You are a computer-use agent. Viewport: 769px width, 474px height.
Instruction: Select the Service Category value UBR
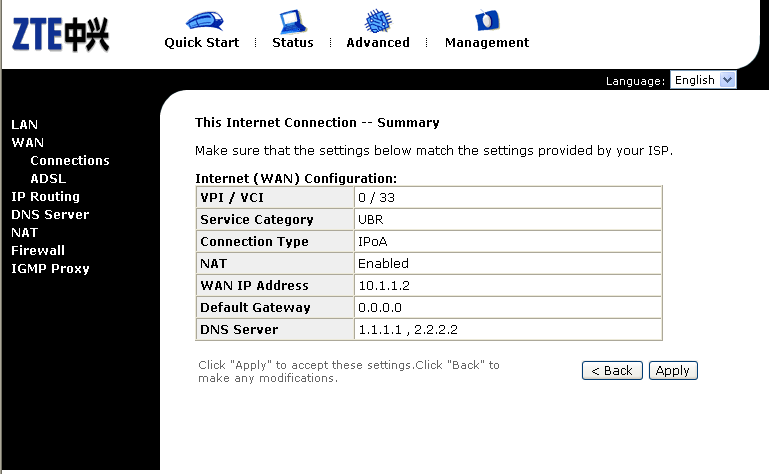pyautogui.click(x=370, y=220)
